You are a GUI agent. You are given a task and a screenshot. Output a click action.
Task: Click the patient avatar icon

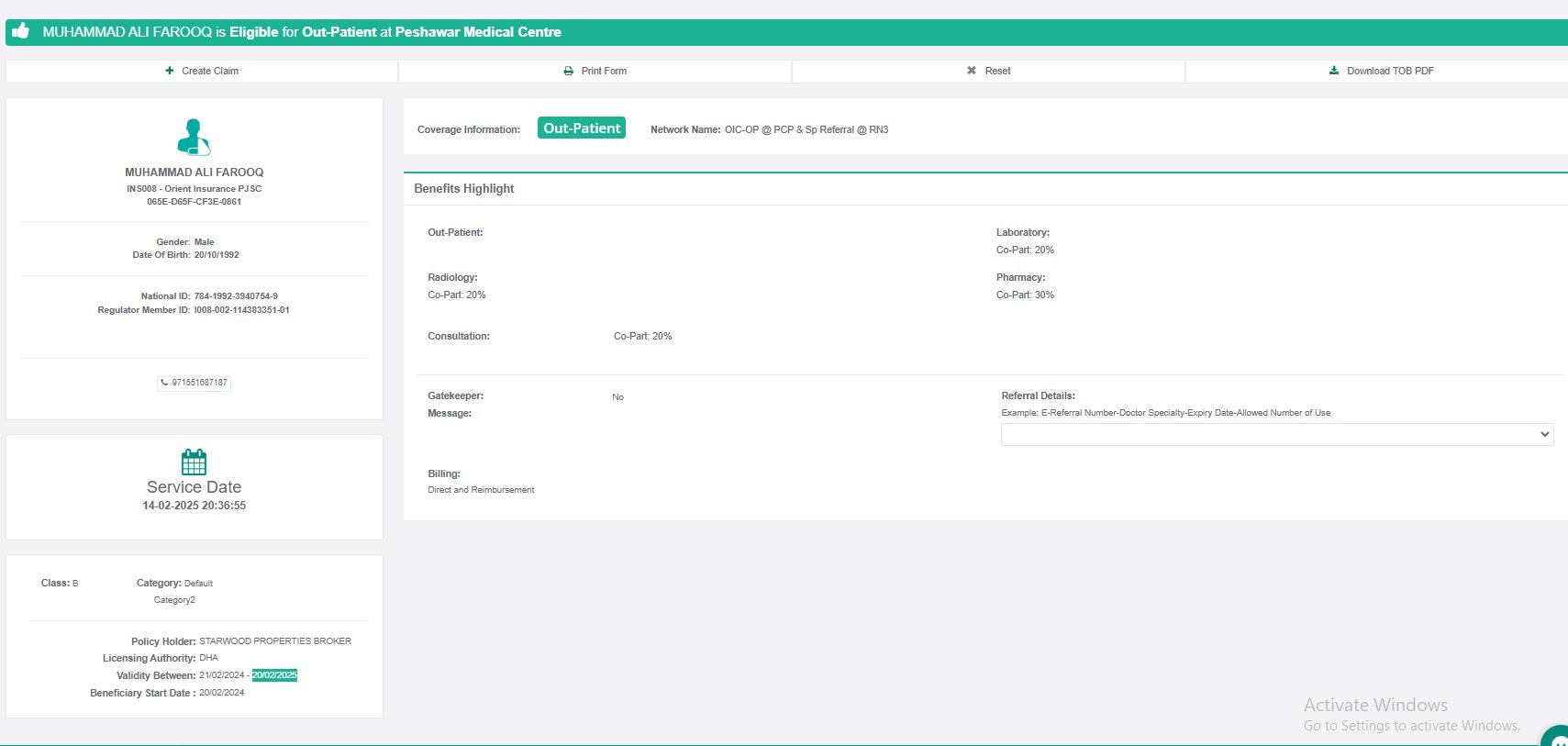(194, 137)
